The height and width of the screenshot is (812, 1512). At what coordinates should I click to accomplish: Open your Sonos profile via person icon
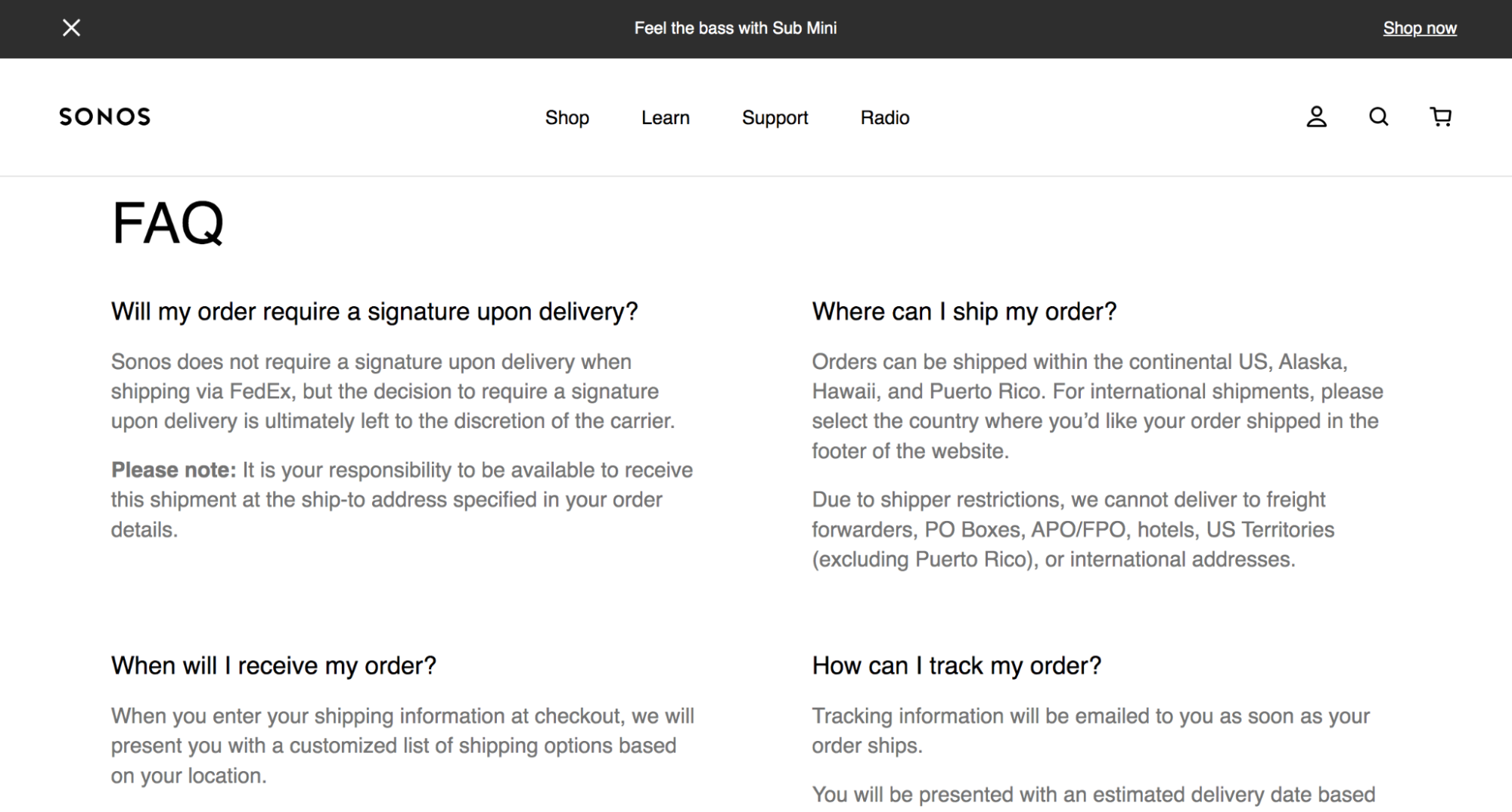(x=1318, y=117)
